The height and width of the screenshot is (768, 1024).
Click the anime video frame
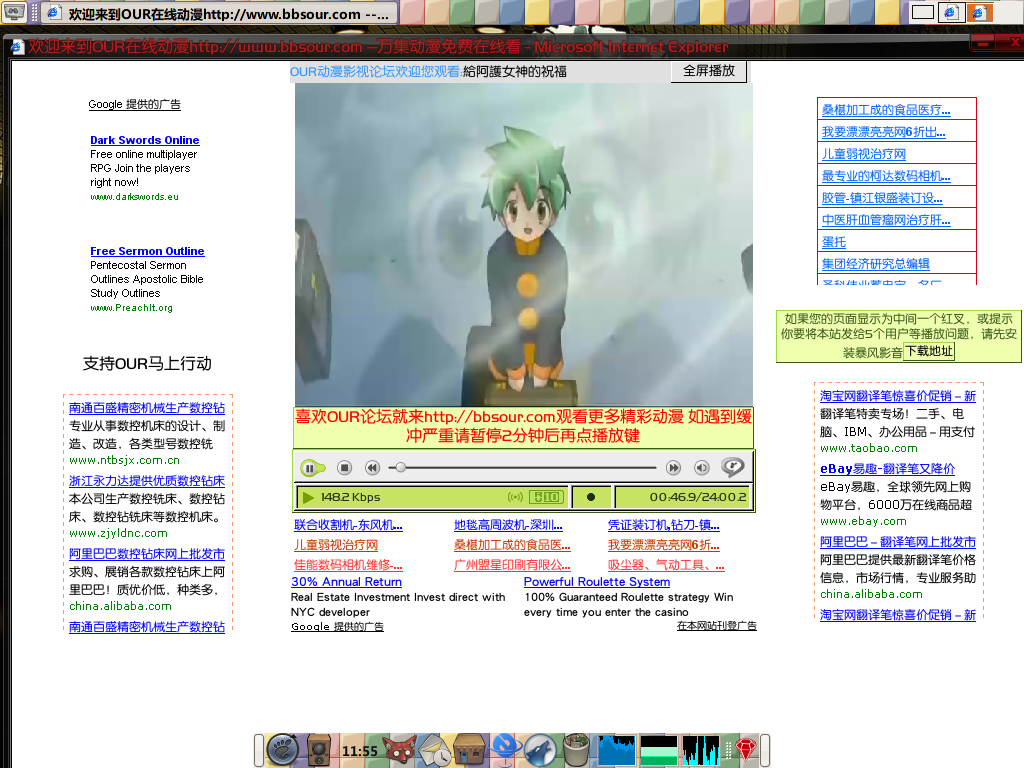point(524,244)
